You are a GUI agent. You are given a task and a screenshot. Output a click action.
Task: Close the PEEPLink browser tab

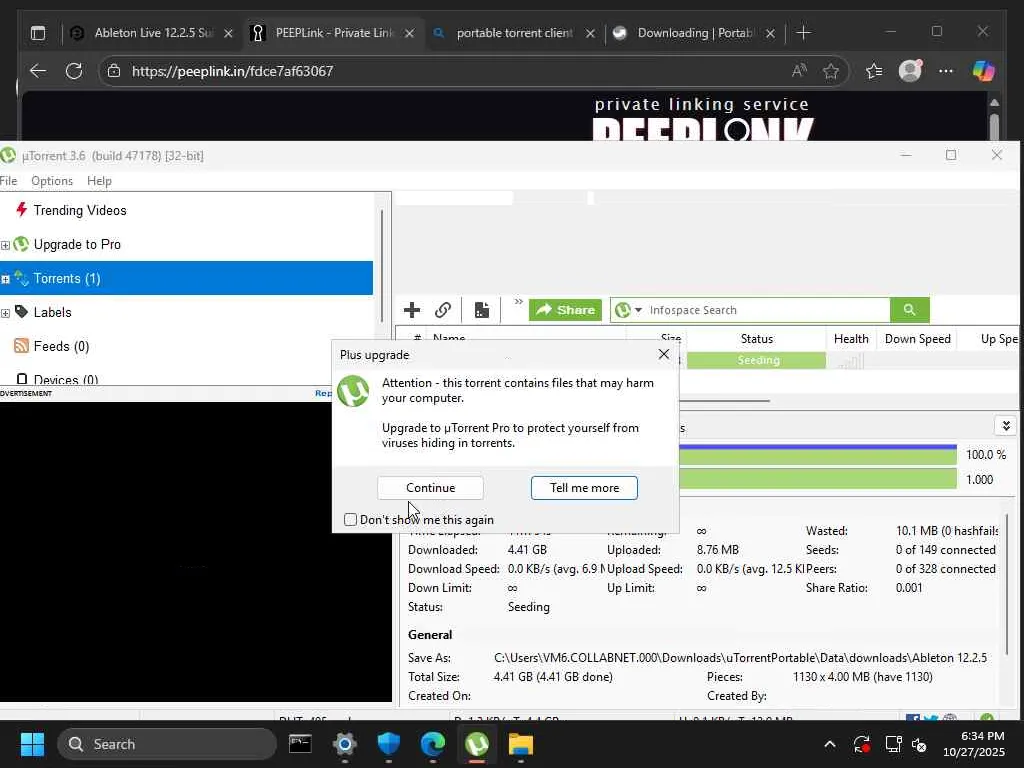pyautogui.click(x=409, y=33)
